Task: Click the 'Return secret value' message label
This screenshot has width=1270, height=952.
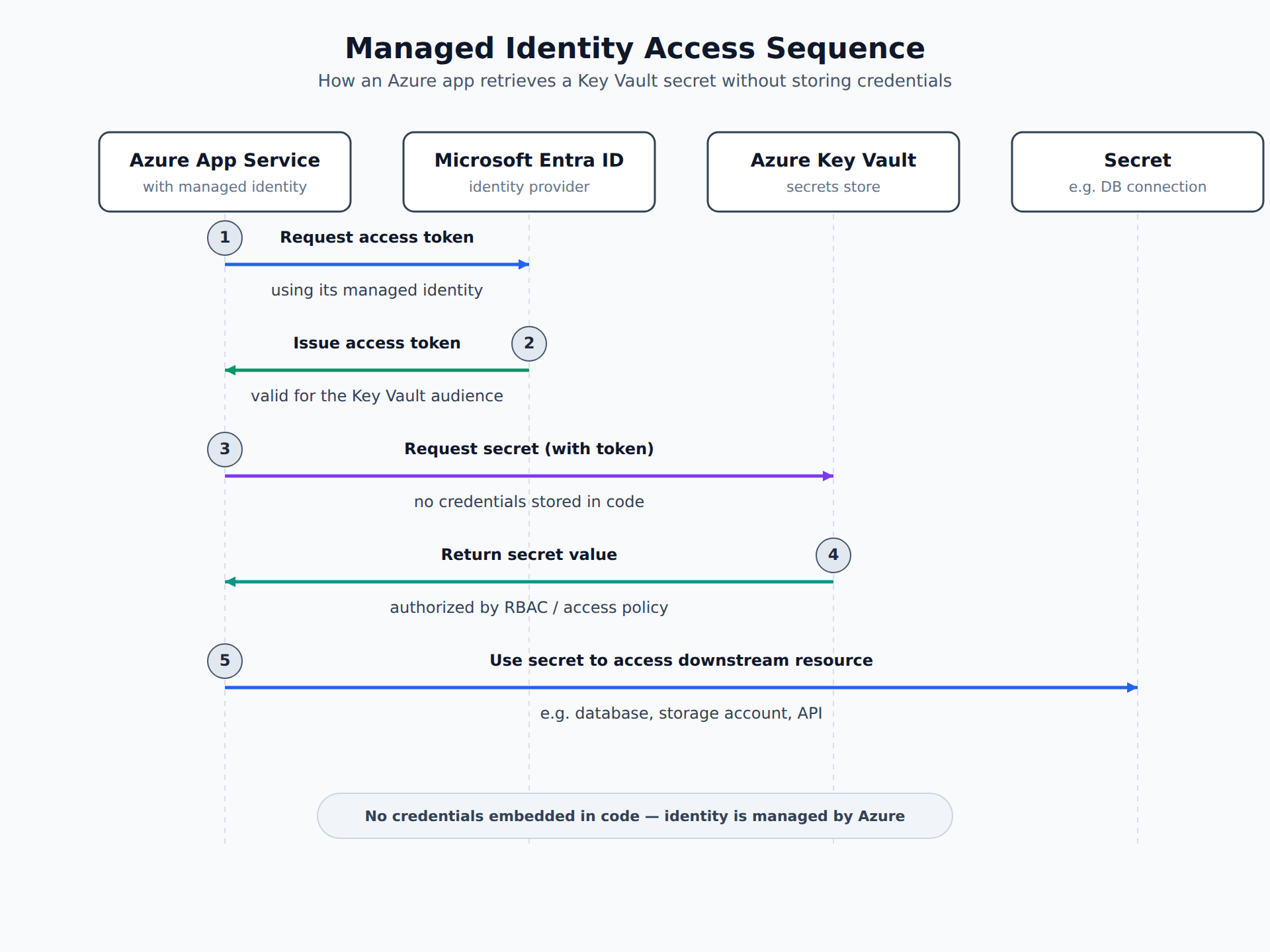Action: [529, 555]
